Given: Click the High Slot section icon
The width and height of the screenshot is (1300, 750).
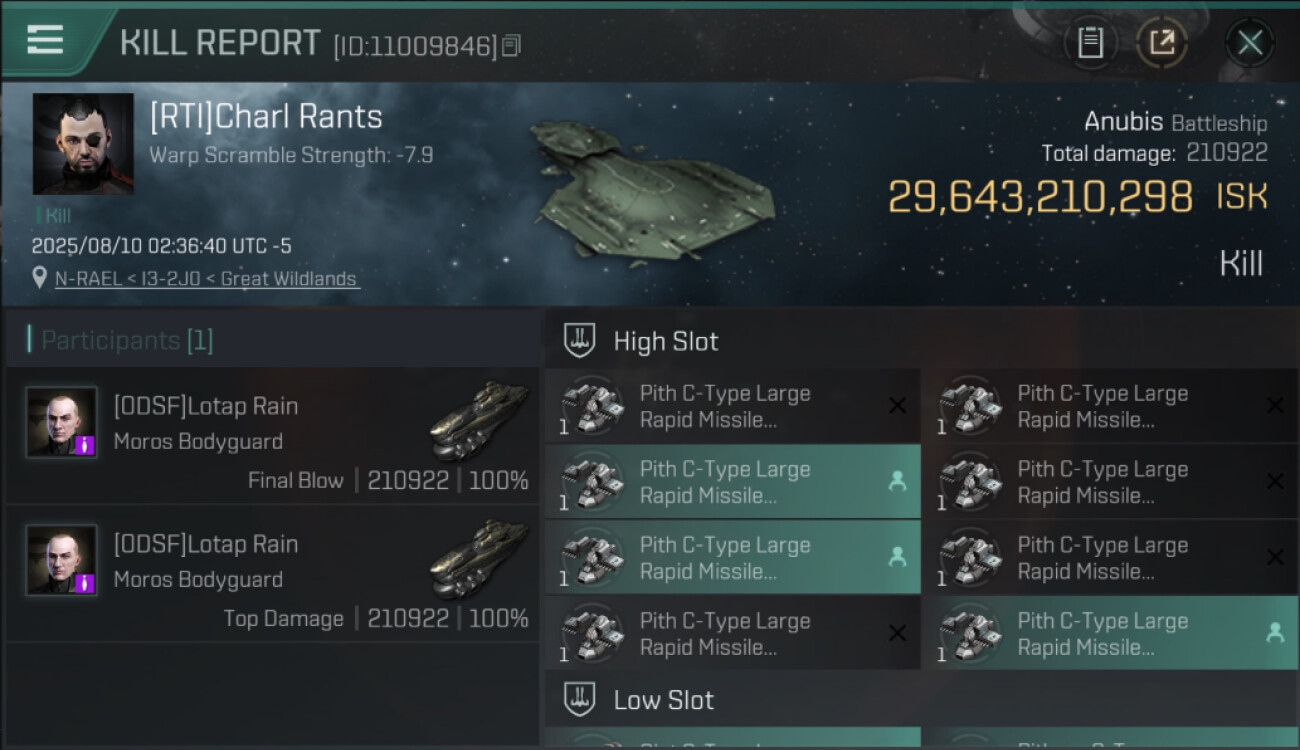Looking at the screenshot, I should click(580, 341).
